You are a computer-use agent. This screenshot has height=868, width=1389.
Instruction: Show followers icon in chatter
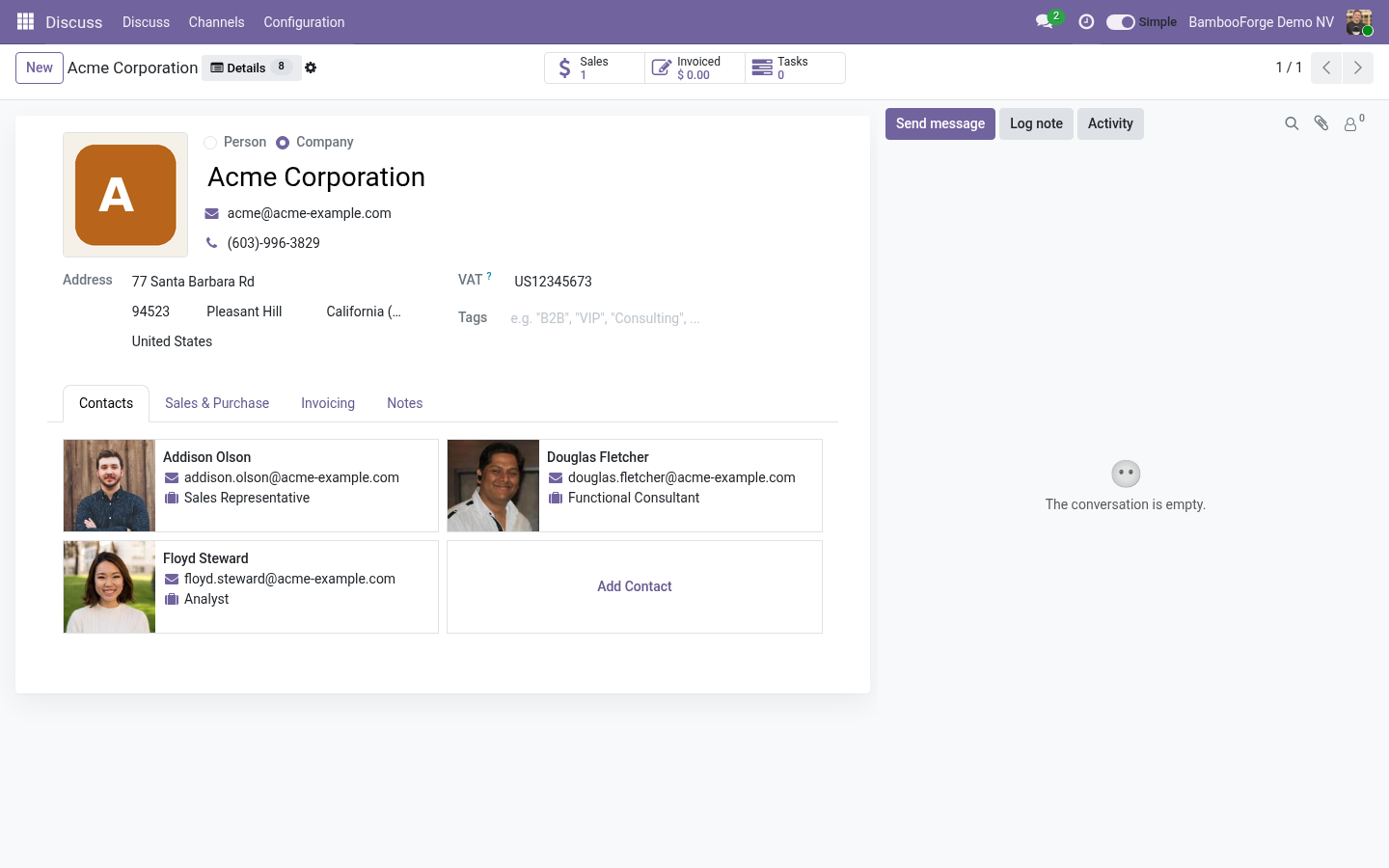1353,122
